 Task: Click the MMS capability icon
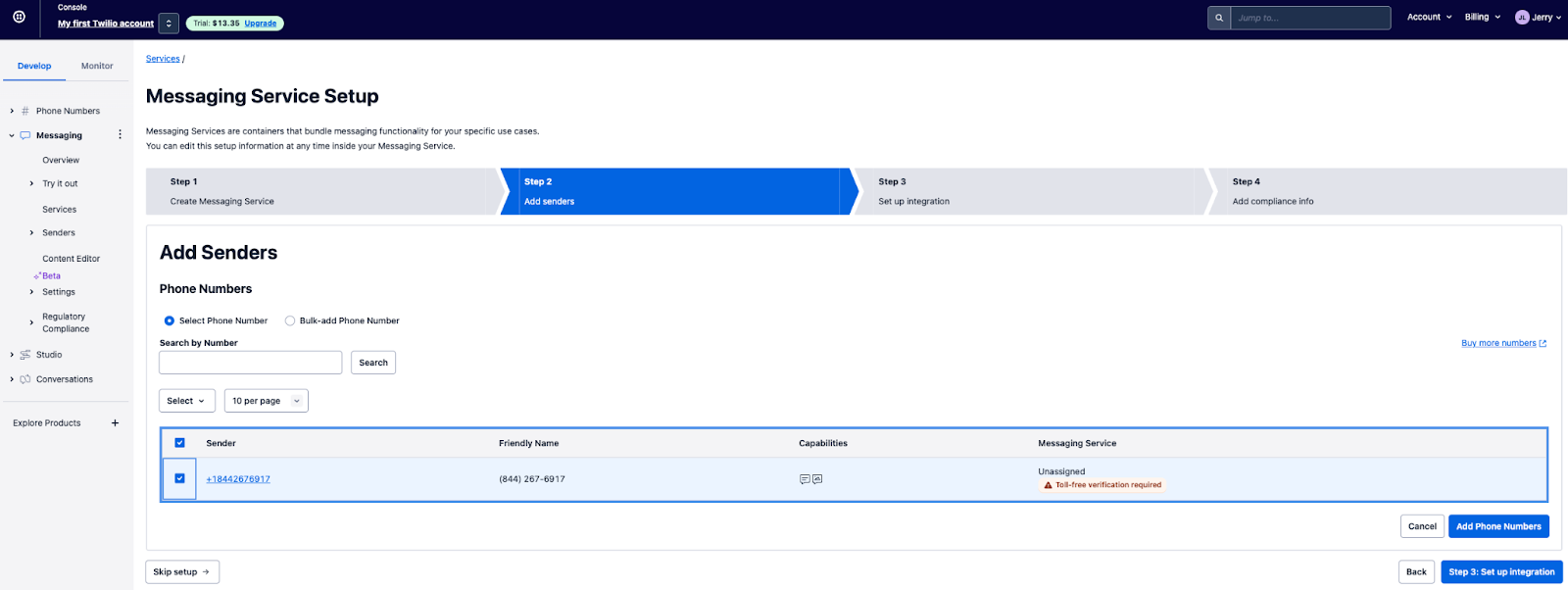pos(817,479)
